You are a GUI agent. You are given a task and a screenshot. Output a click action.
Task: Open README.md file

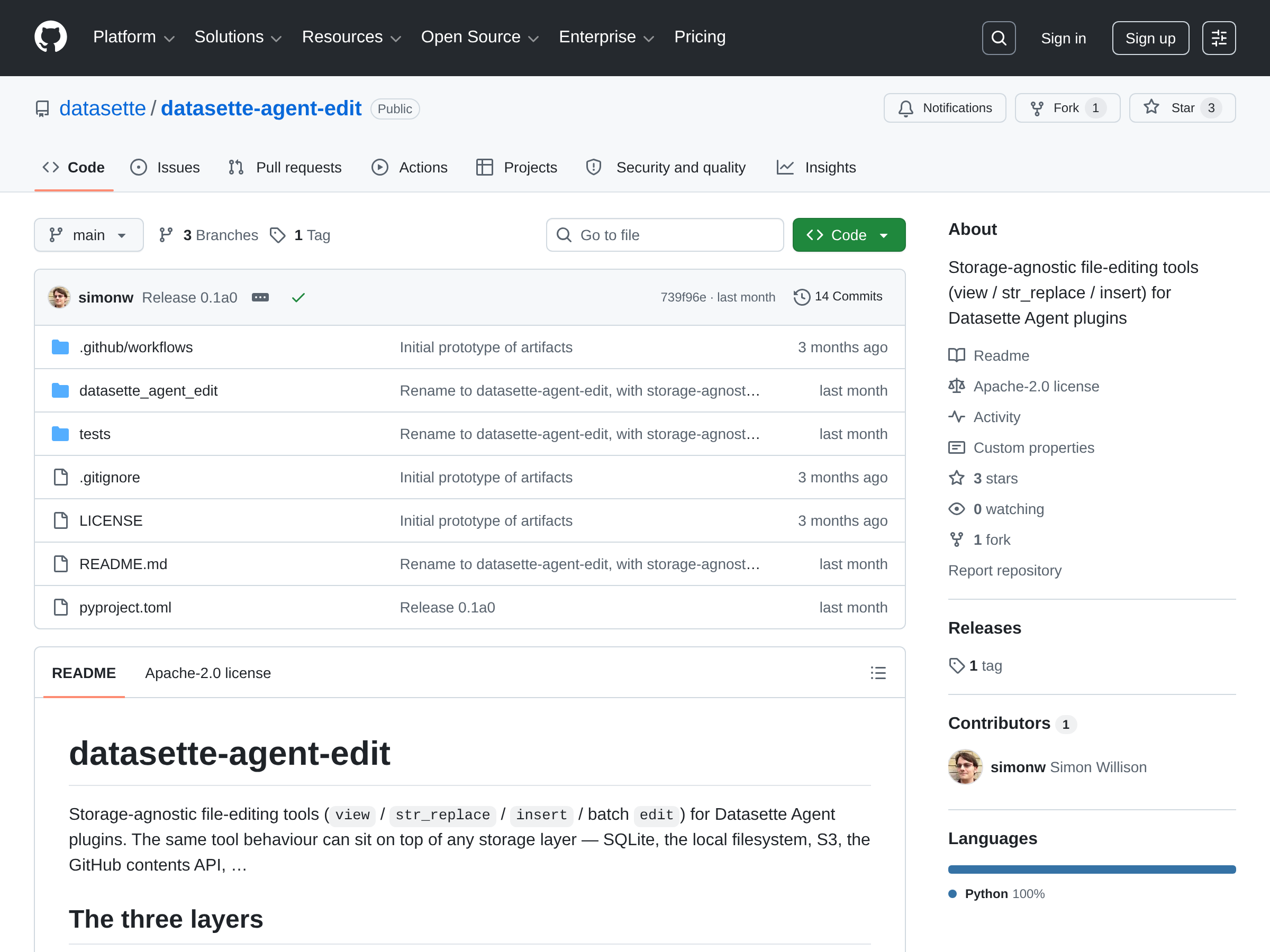123,563
